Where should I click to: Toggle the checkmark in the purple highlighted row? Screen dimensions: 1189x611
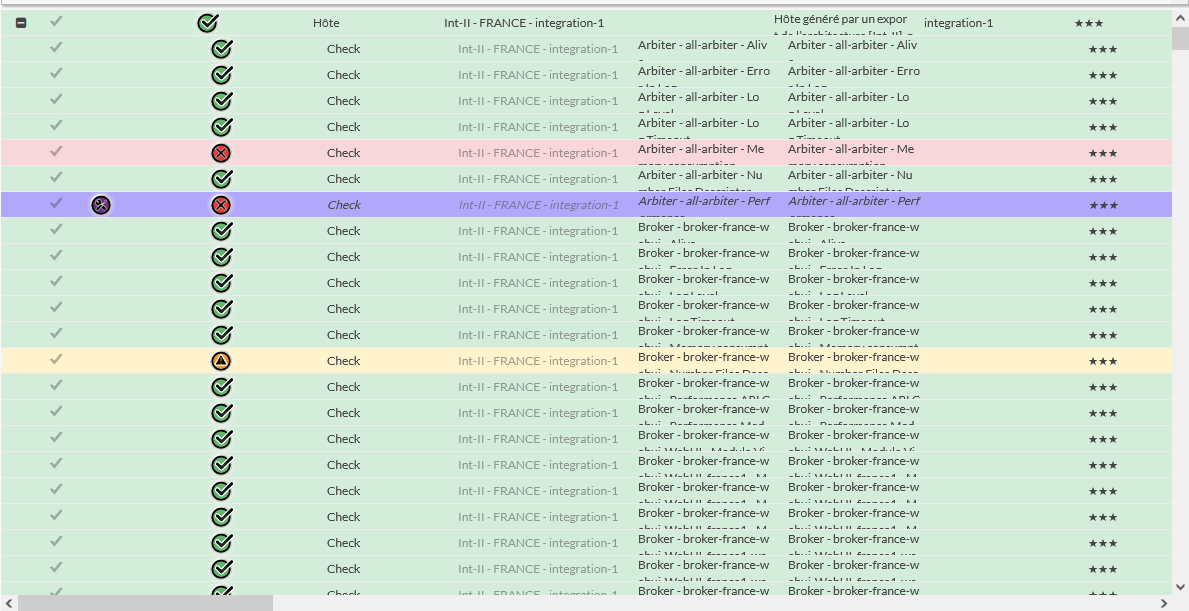(x=56, y=203)
